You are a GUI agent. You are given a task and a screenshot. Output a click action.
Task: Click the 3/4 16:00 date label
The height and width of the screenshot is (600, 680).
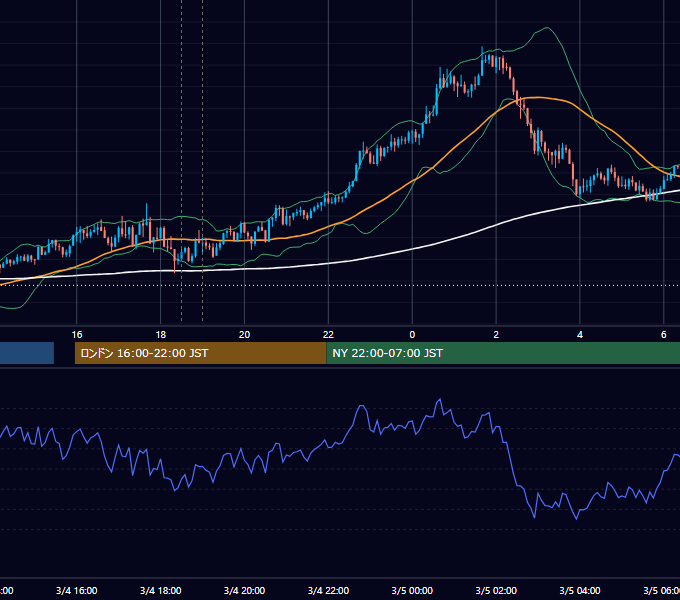[x=77, y=591]
